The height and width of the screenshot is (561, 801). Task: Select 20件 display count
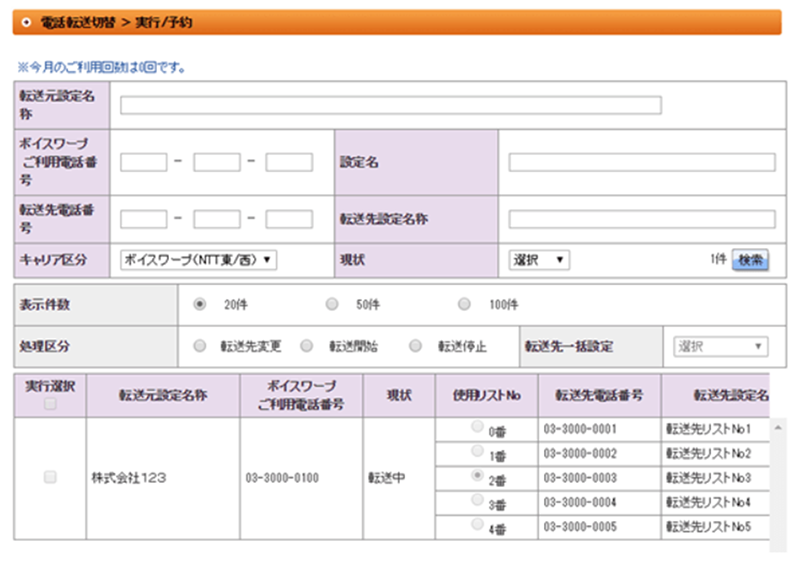coord(200,305)
